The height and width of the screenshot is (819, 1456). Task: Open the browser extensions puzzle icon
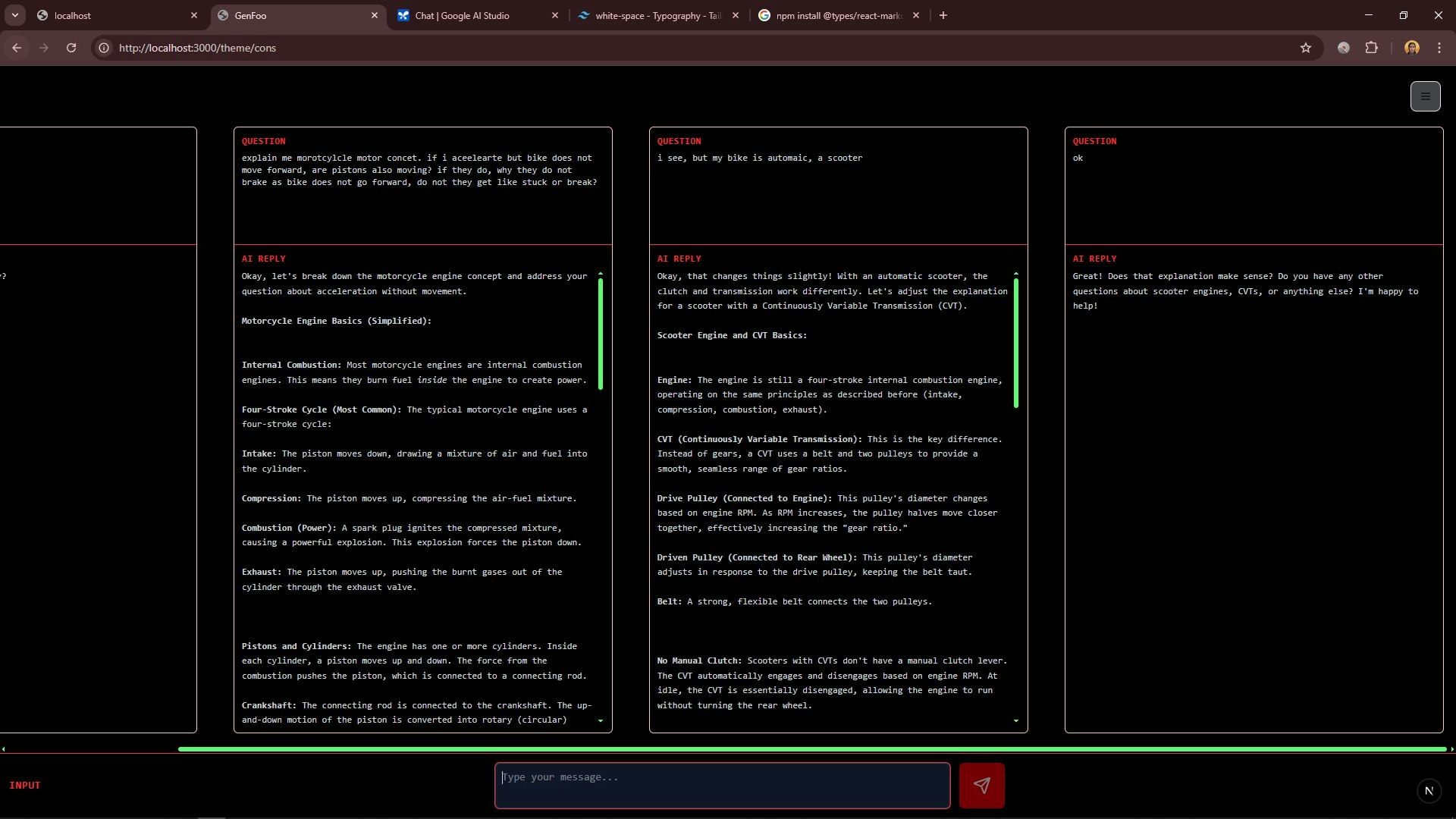point(1371,48)
